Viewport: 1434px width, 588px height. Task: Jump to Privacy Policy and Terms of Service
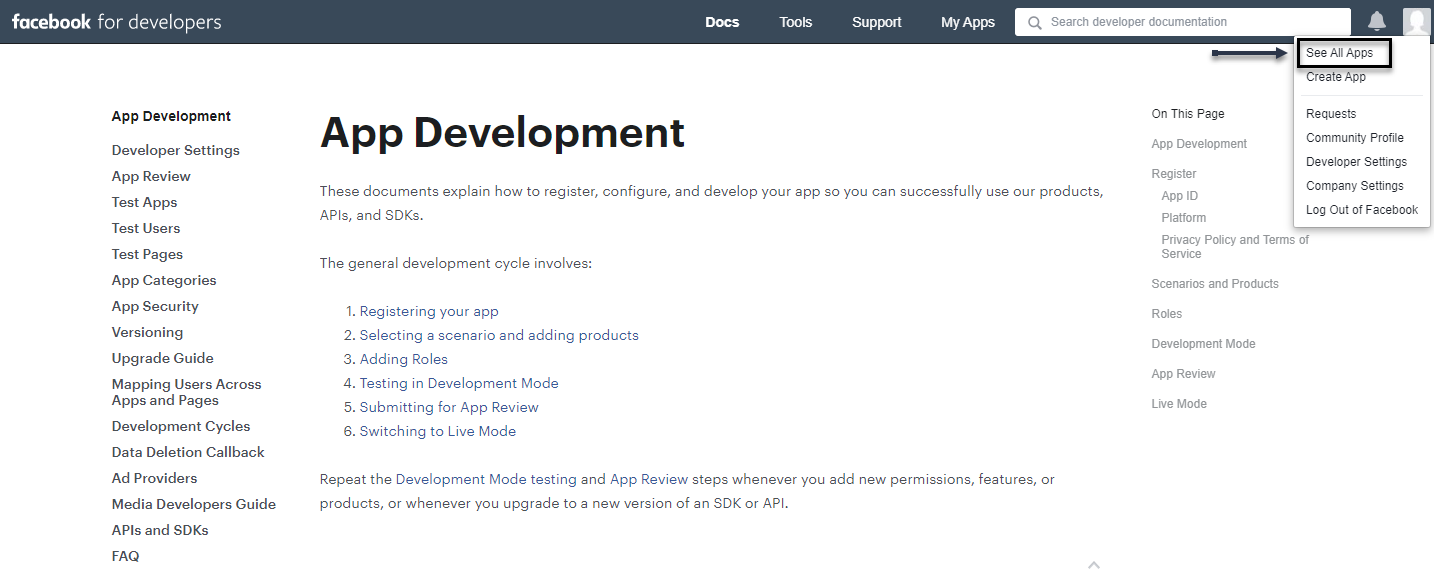(1235, 247)
